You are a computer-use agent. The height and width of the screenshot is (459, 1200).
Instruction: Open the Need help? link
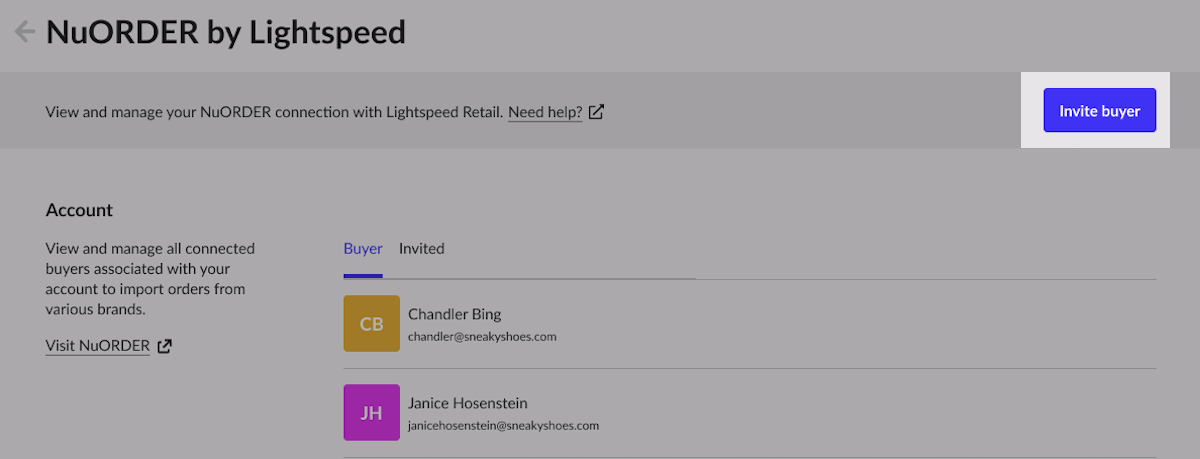[x=545, y=112]
